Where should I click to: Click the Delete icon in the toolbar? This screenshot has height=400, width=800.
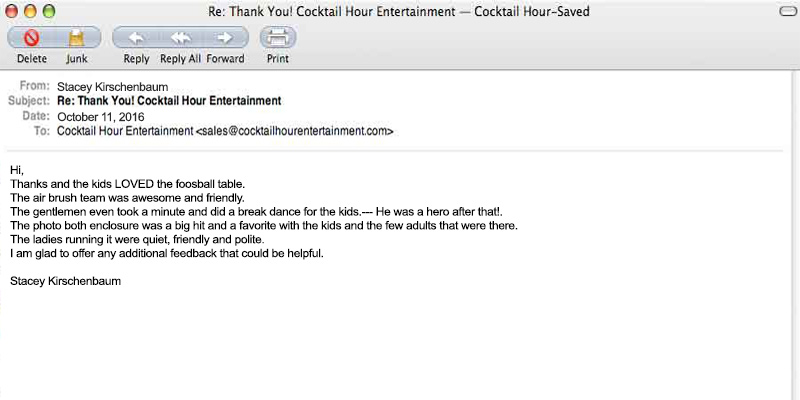(x=31, y=38)
